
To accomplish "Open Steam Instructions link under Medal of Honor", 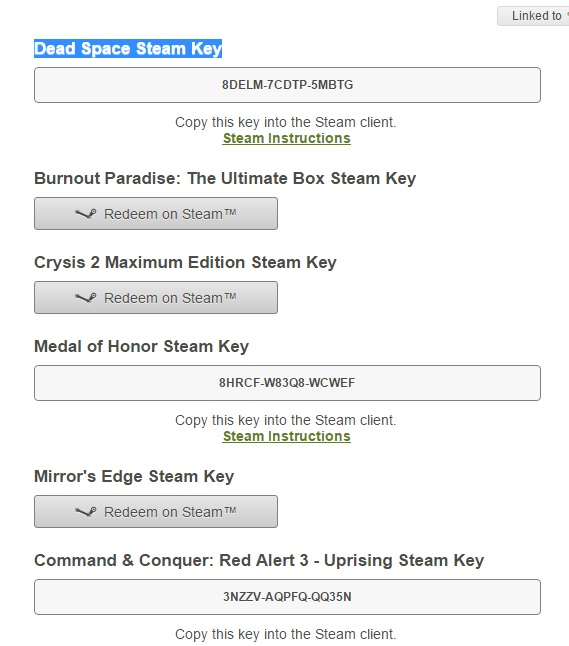I will (x=287, y=436).
